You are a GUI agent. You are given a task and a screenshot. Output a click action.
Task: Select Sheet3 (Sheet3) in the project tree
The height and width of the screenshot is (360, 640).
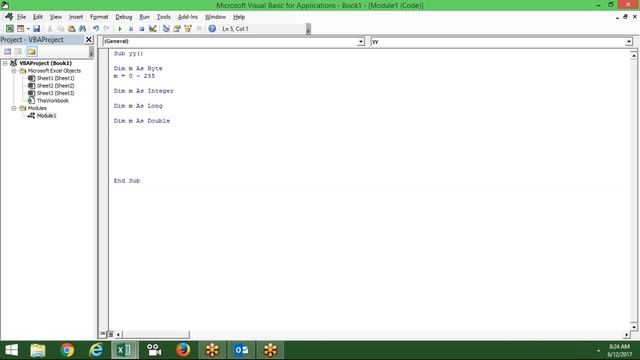tap(56, 93)
